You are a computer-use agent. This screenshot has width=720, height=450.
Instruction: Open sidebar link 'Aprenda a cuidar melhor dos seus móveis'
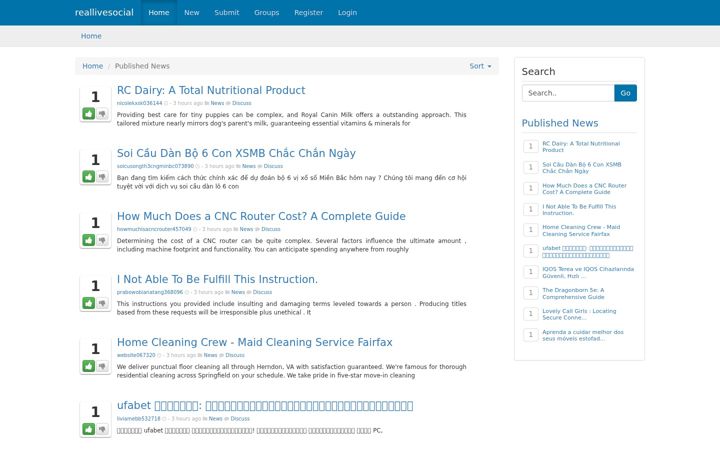583,335
